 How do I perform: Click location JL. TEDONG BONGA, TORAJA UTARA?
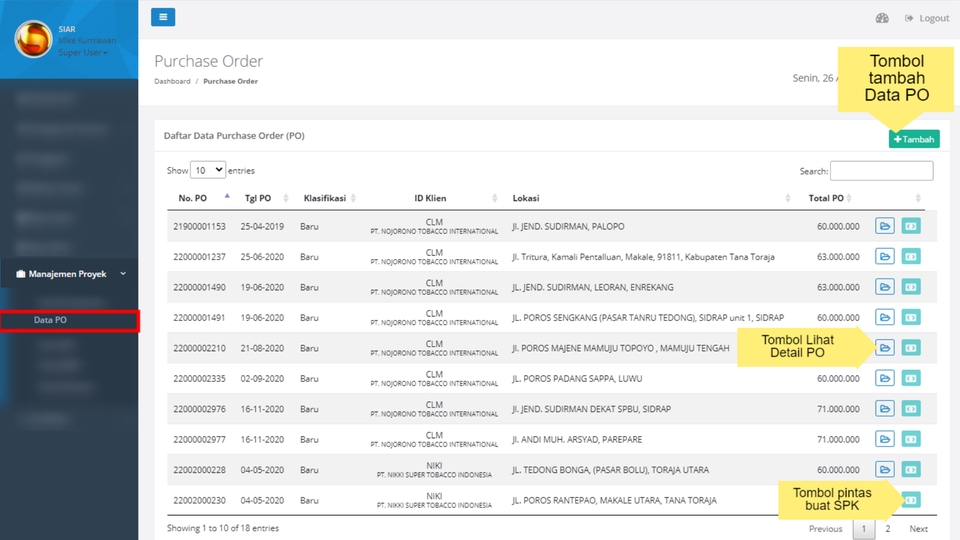point(610,470)
